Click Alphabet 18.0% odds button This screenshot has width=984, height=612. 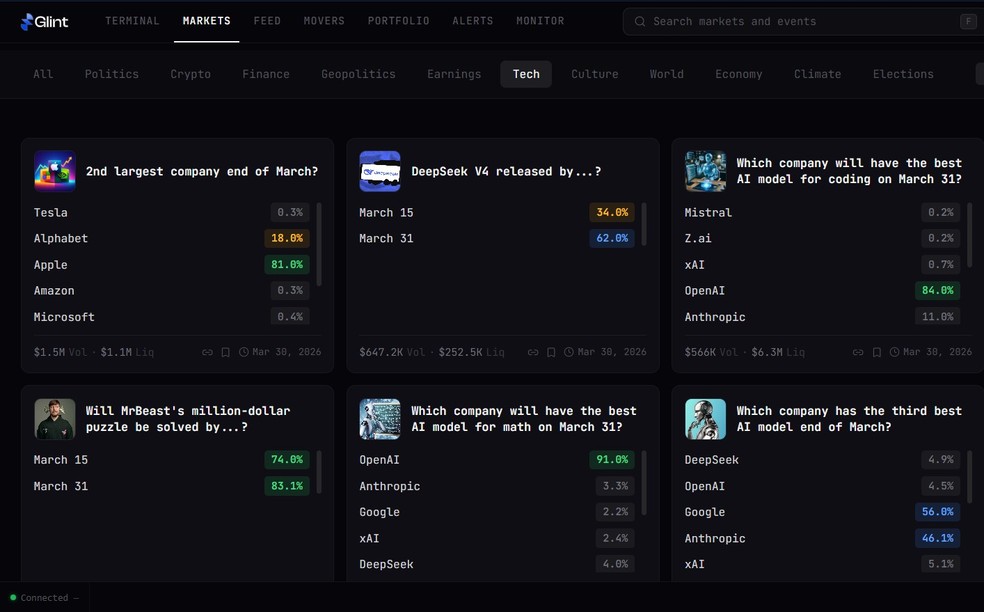pyautogui.click(x=287, y=239)
